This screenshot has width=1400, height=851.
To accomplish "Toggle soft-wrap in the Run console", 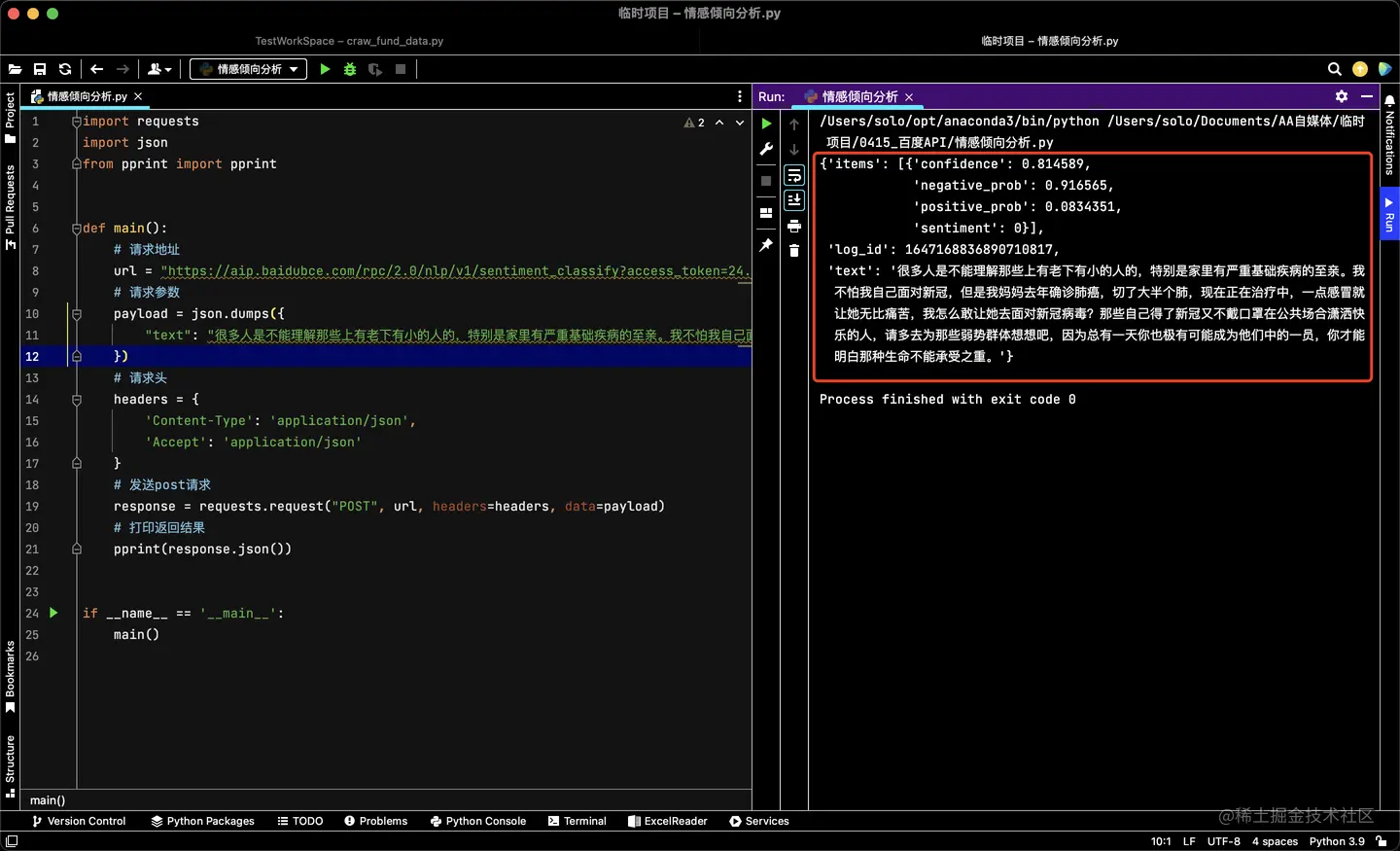I will coord(794,175).
